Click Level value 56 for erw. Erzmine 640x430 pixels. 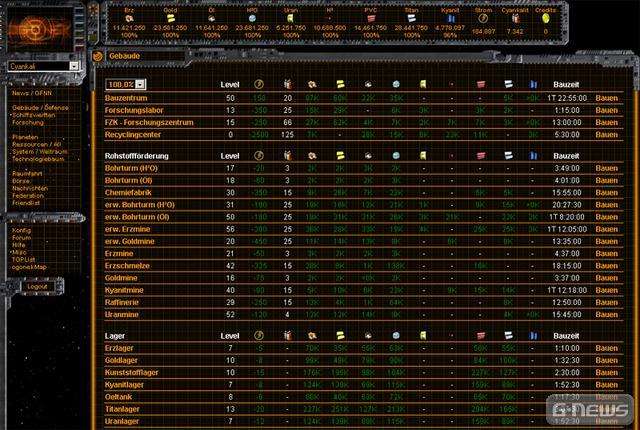(230, 229)
